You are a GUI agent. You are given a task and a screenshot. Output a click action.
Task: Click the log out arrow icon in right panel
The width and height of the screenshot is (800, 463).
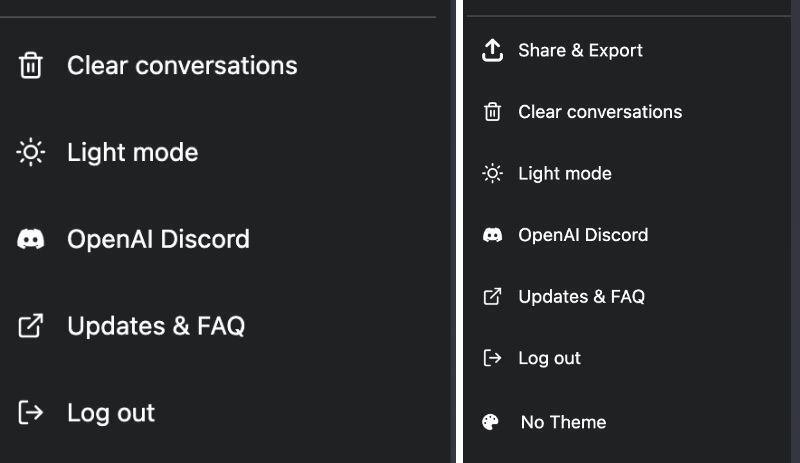click(x=491, y=358)
